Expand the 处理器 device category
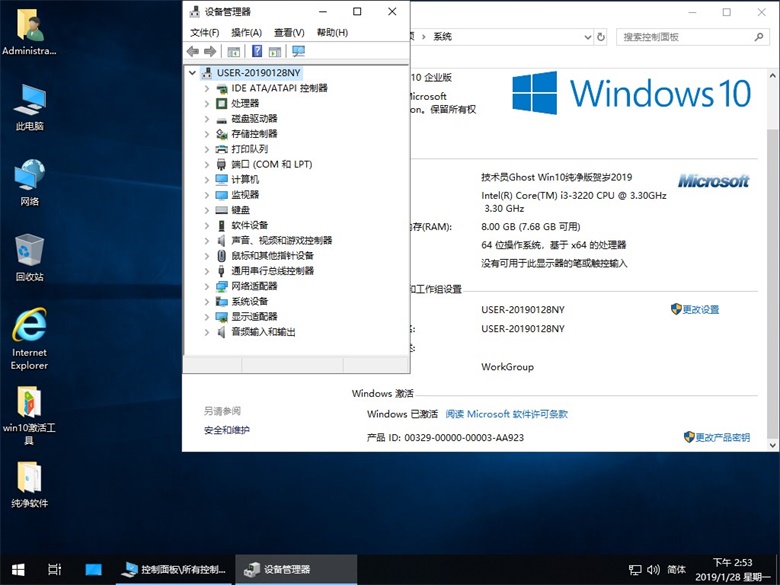 pos(207,103)
